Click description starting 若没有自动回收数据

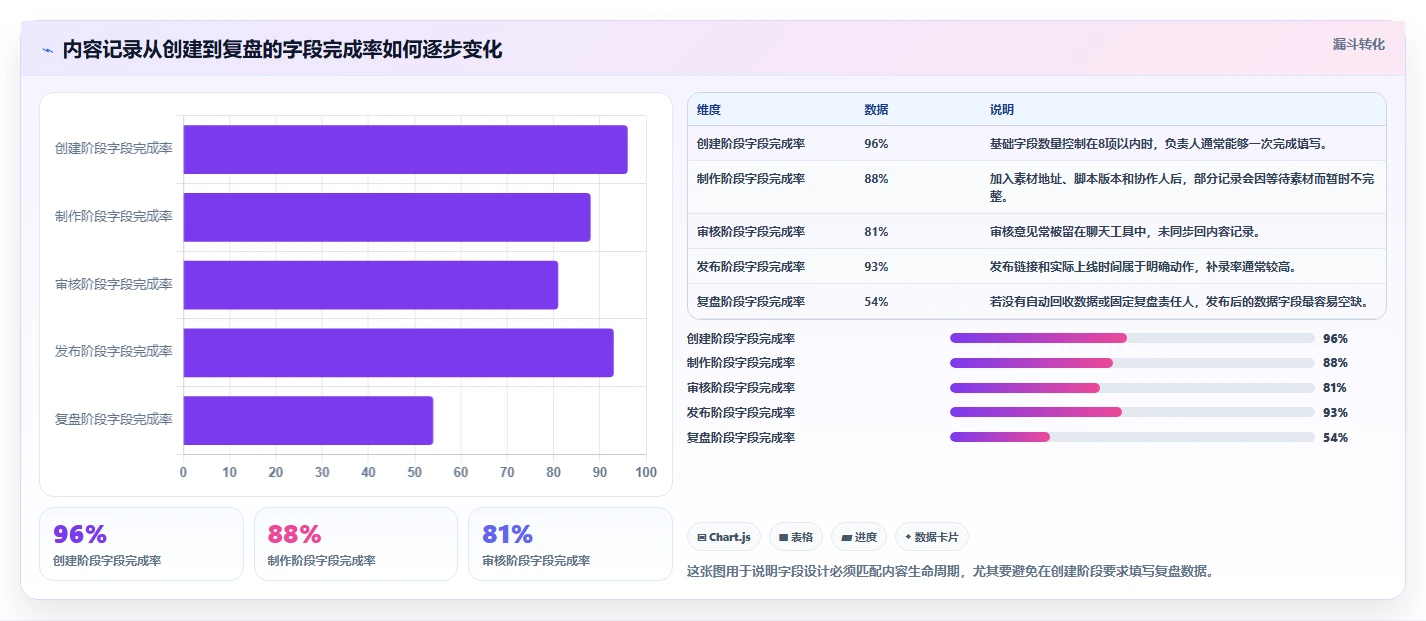click(1179, 301)
